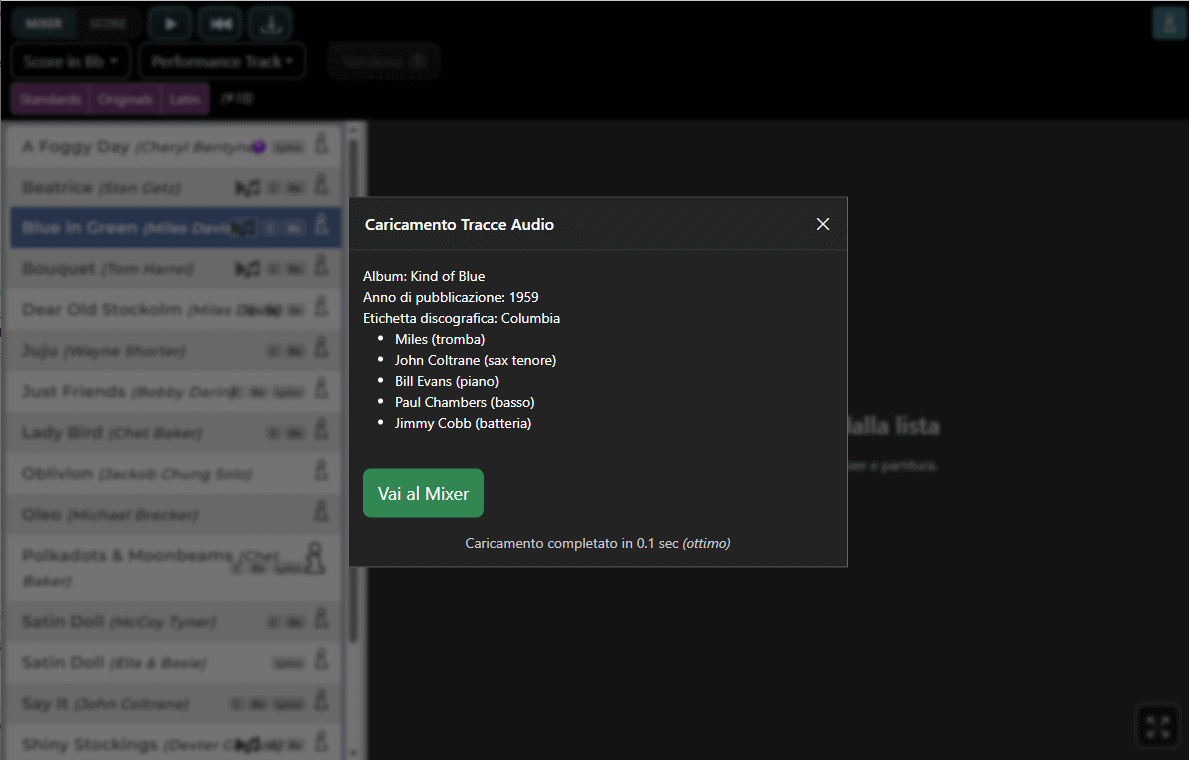Select A Foggy Day in the song list
1189x760 pixels.
pyautogui.click(x=174, y=146)
